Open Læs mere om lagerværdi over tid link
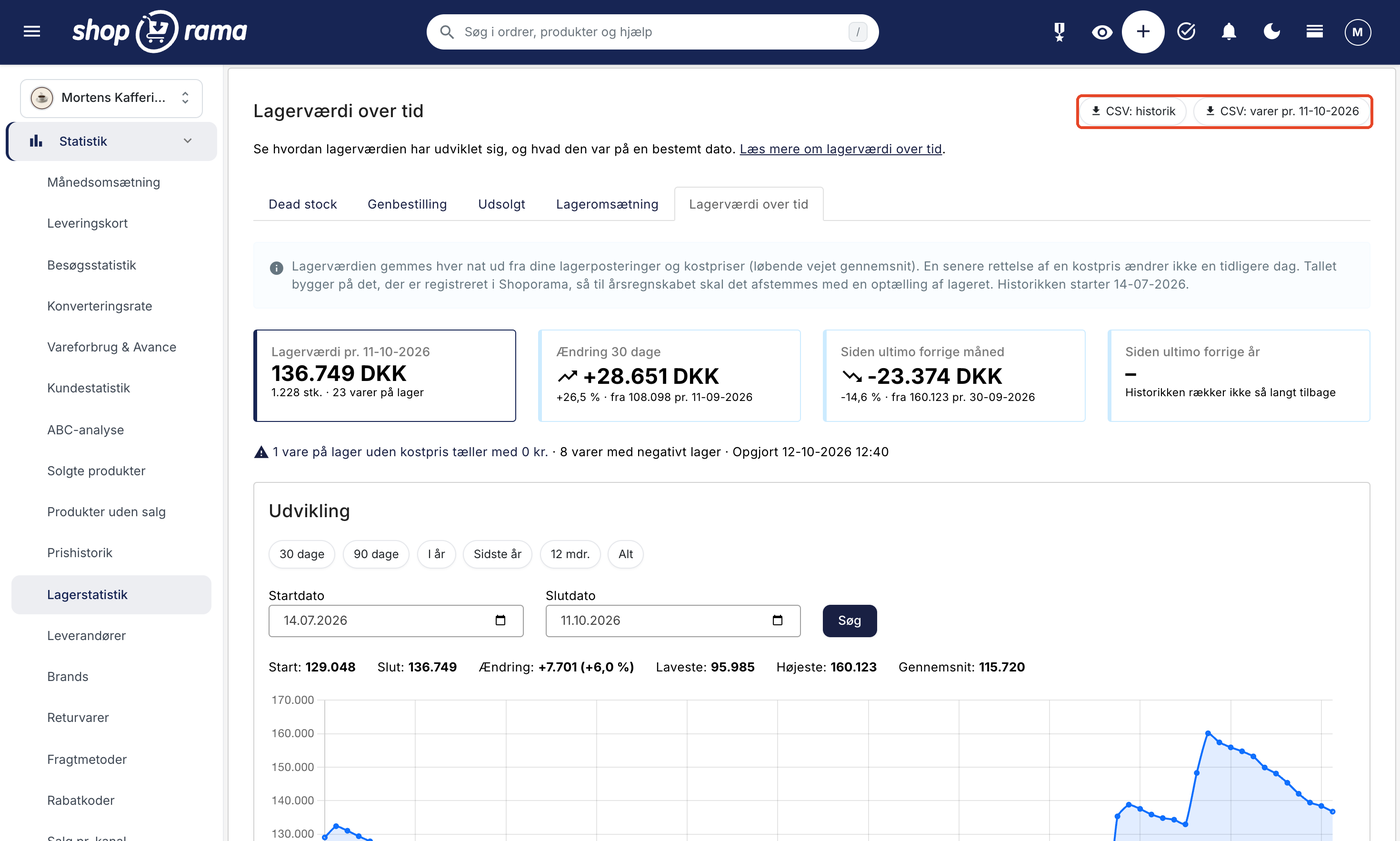 [x=841, y=149]
